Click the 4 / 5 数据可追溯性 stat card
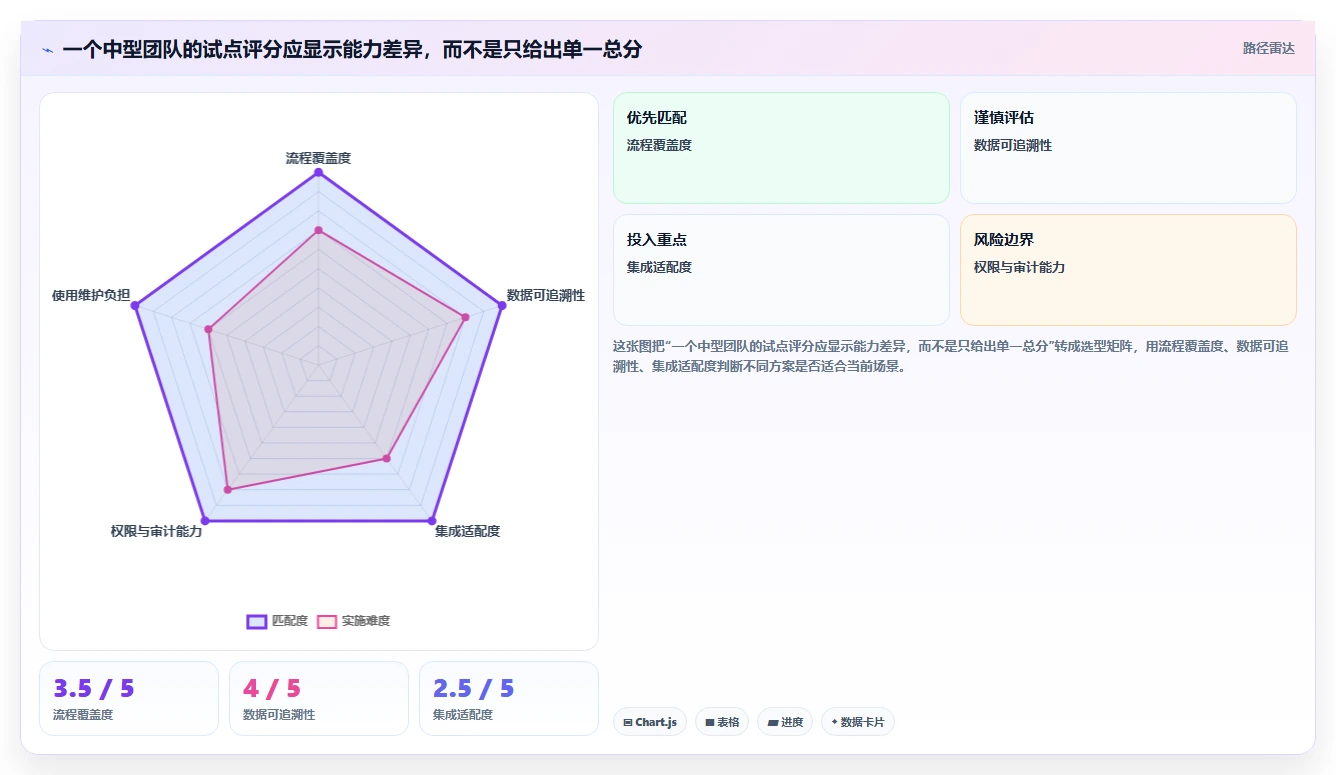This screenshot has height=775, width=1336. point(319,698)
